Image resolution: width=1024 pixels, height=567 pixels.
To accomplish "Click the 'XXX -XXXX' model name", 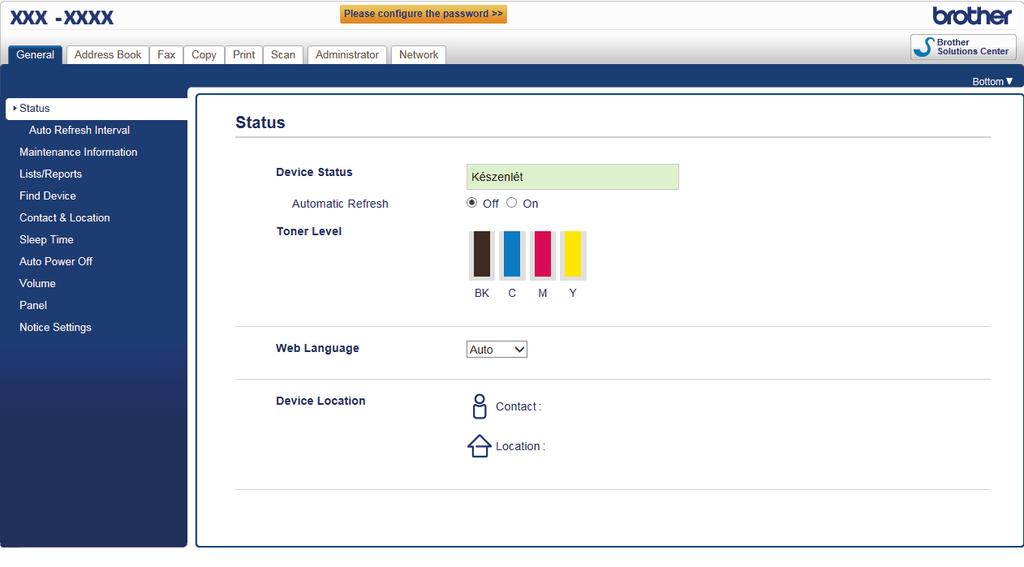I will coord(61,17).
